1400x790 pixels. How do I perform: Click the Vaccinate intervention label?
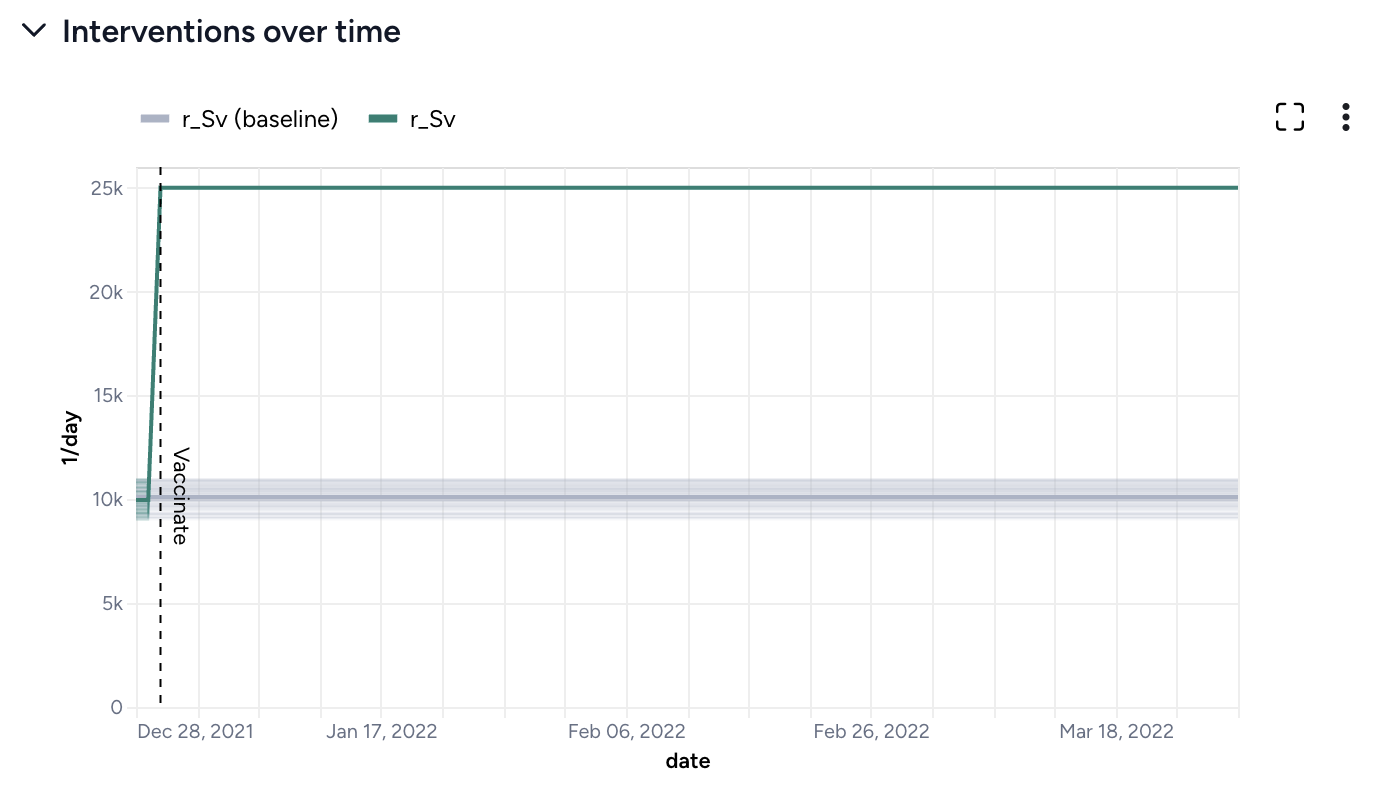tap(180, 496)
